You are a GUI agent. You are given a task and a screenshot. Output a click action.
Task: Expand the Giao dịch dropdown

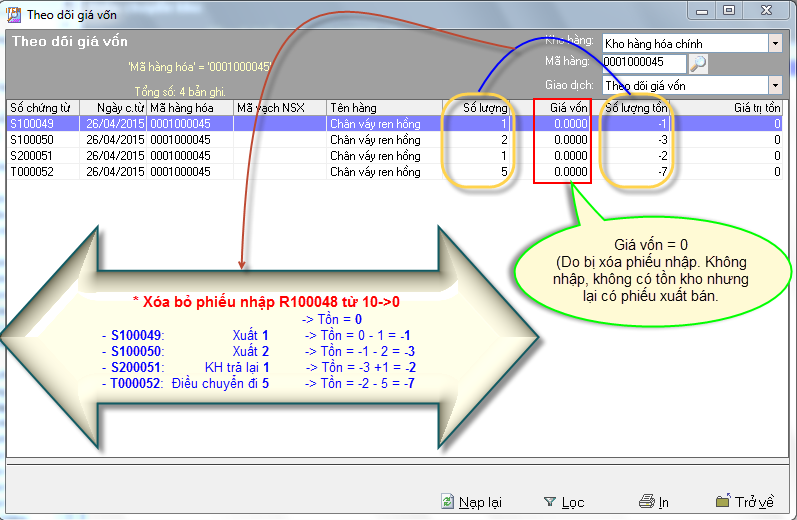pyautogui.click(x=775, y=86)
